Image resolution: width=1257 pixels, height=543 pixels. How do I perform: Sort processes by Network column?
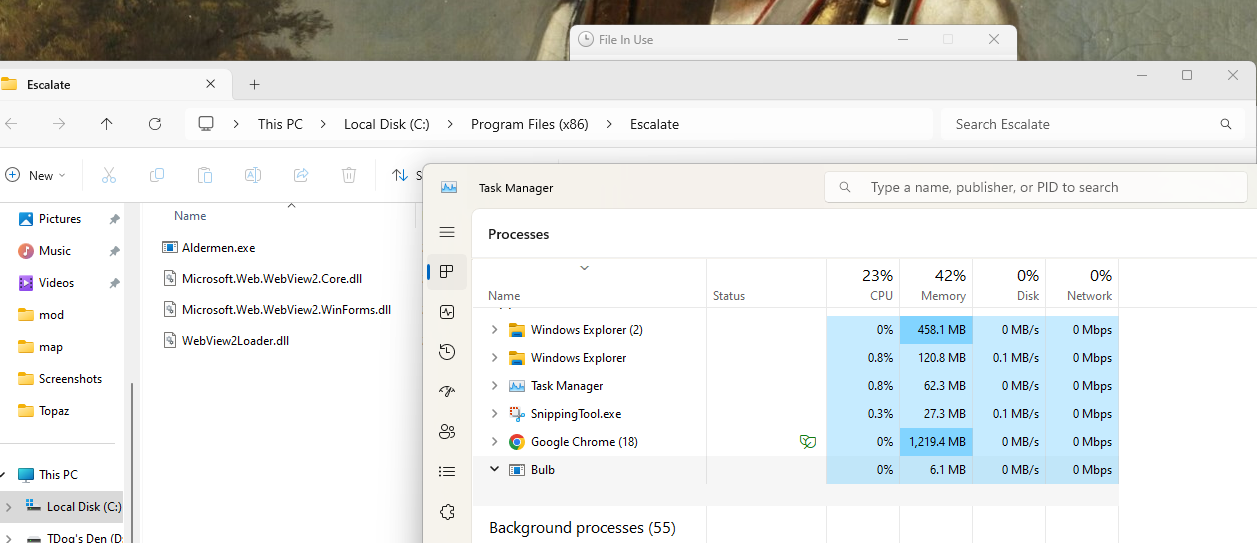tap(1082, 284)
